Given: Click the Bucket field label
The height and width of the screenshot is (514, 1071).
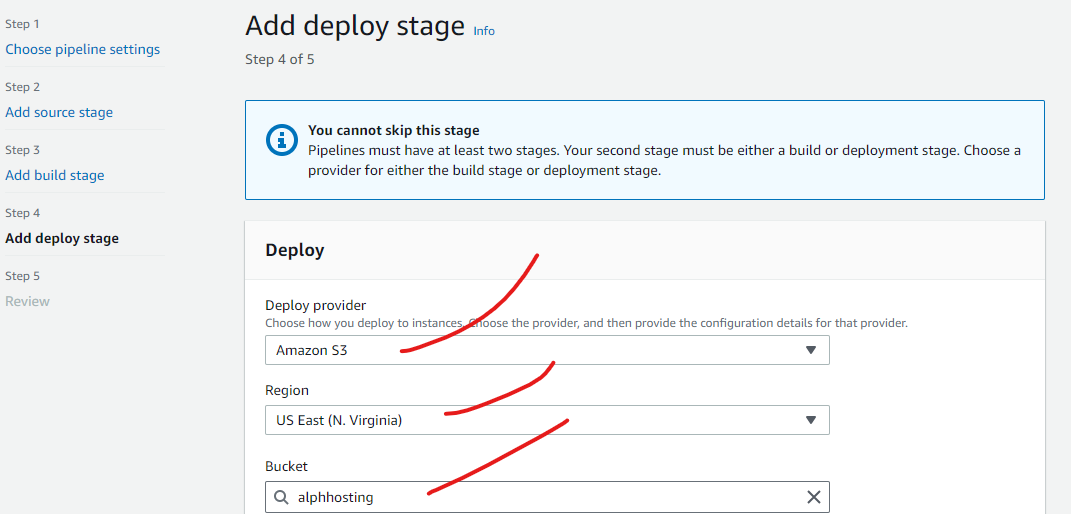Looking at the screenshot, I should pyautogui.click(x=286, y=466).
